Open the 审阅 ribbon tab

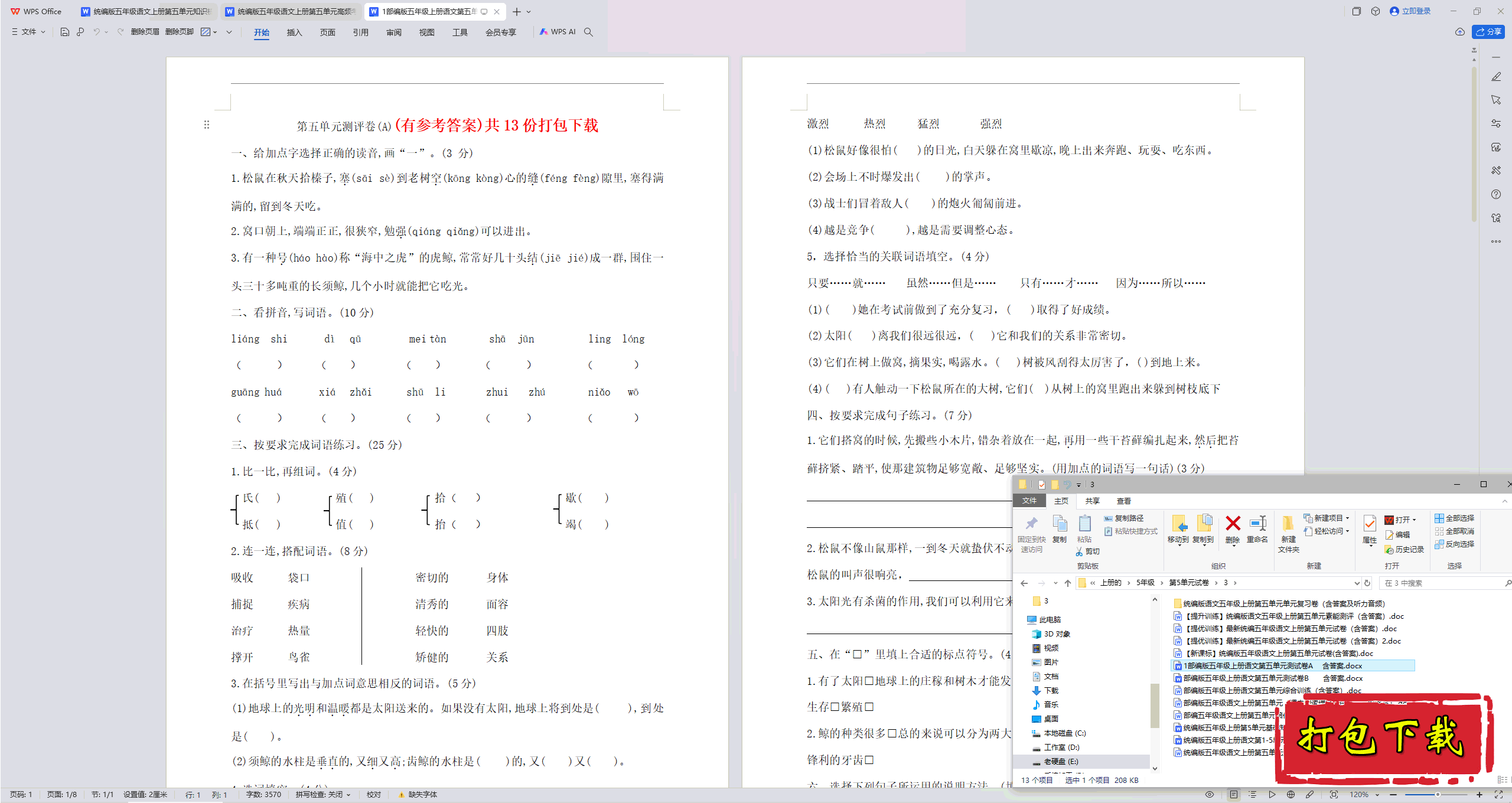pos(394,32)
